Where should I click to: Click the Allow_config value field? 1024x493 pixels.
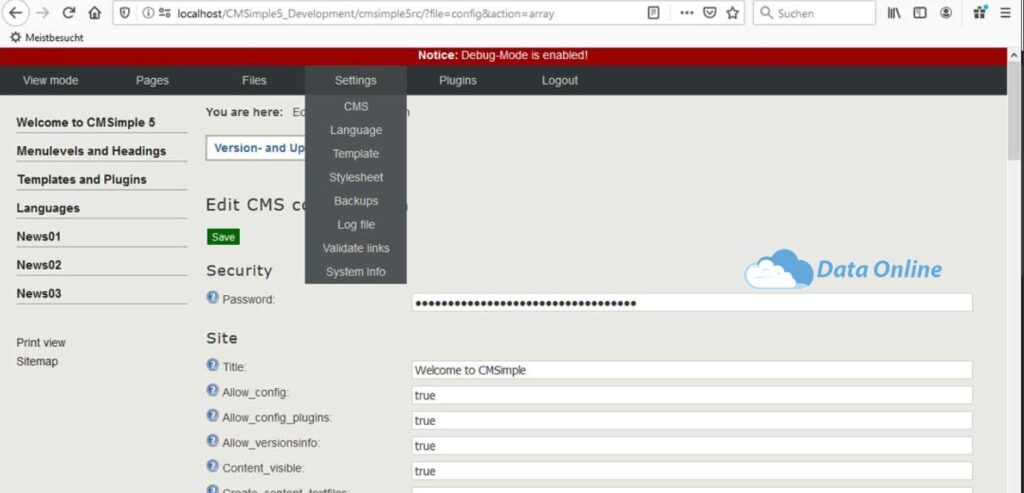click(692, 395)
